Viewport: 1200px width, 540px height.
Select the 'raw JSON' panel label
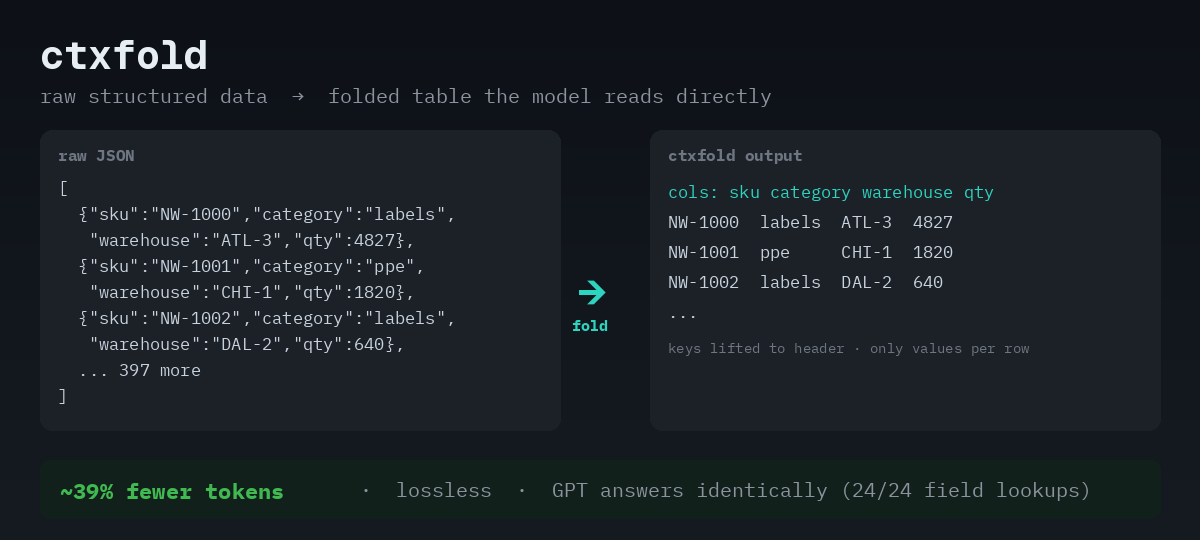(x=96, y=156)
